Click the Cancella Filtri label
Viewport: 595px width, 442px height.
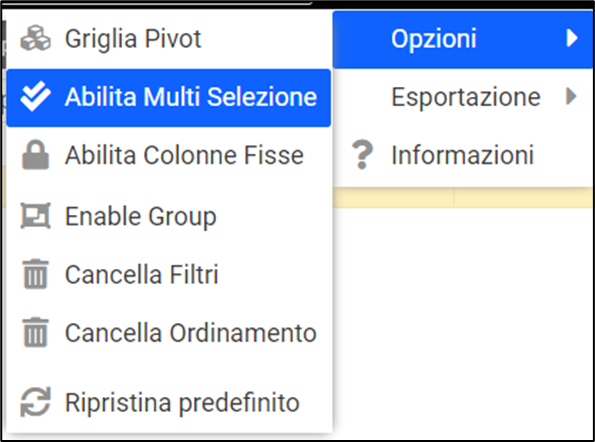click(x=142, y=274)
